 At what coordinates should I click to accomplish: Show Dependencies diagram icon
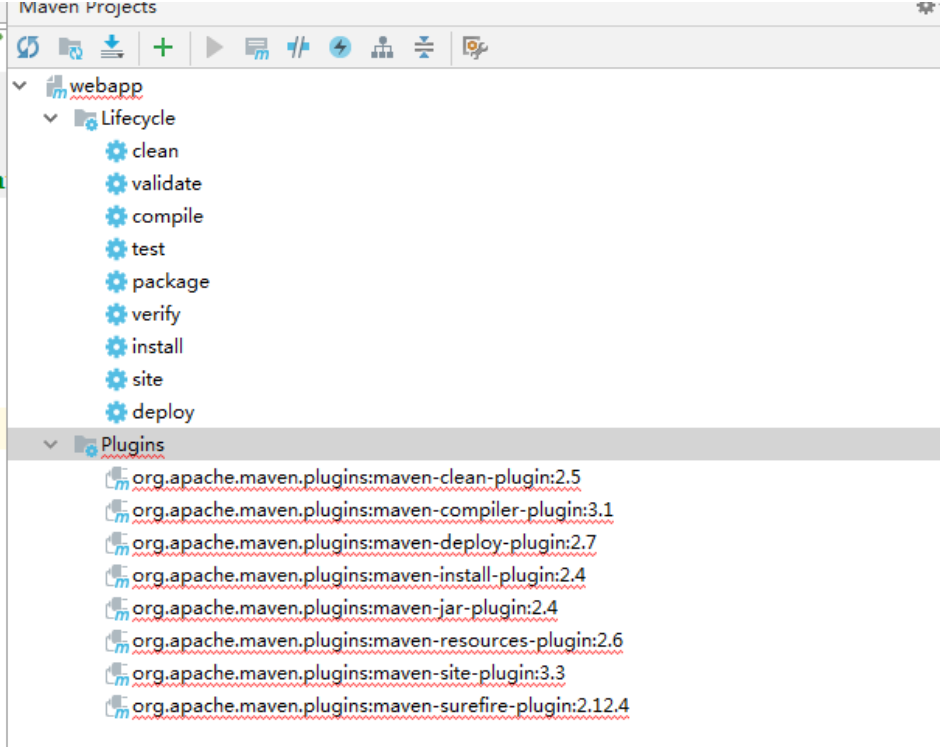(x=382, y=47)
